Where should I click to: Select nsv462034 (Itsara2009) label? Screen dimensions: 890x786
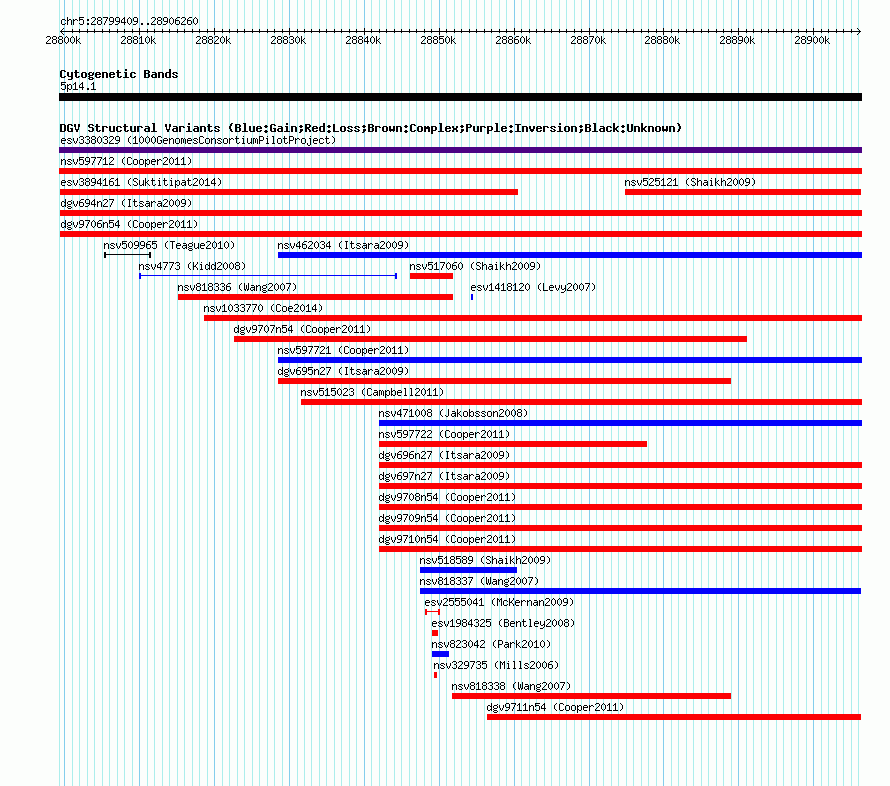343,245
